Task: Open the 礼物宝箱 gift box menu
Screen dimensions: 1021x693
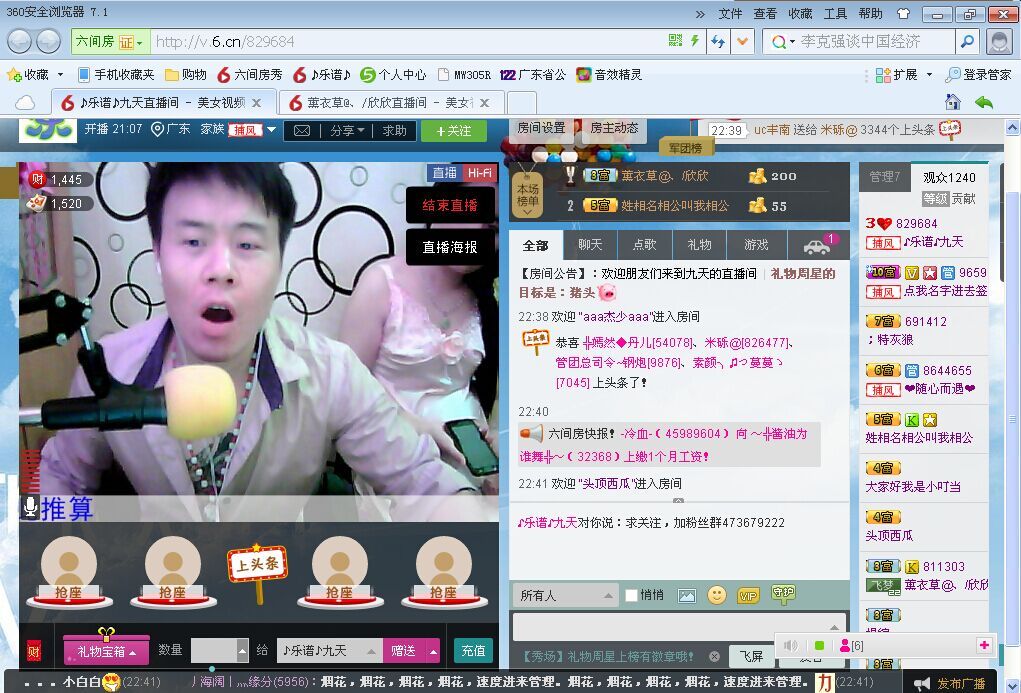Action: 106,651
